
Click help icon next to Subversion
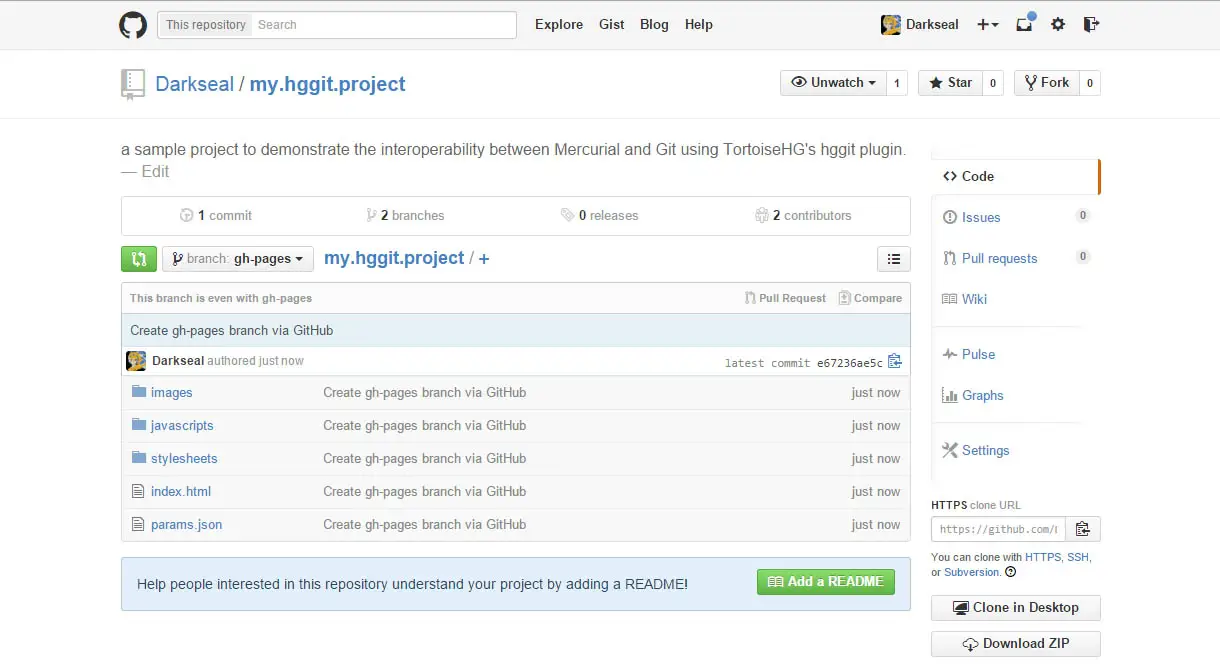(1010, 572)
